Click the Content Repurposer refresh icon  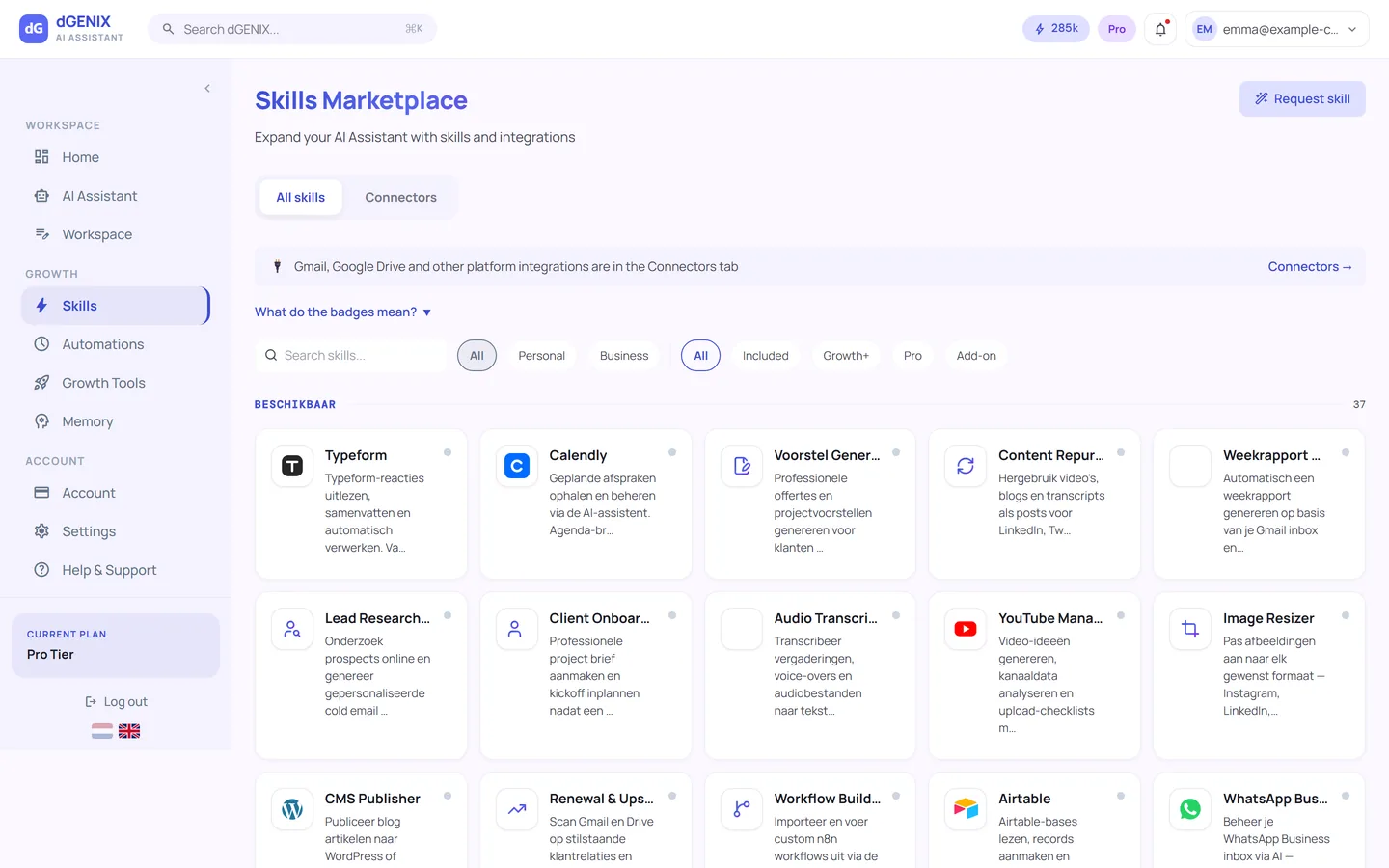tap(966, 466)
